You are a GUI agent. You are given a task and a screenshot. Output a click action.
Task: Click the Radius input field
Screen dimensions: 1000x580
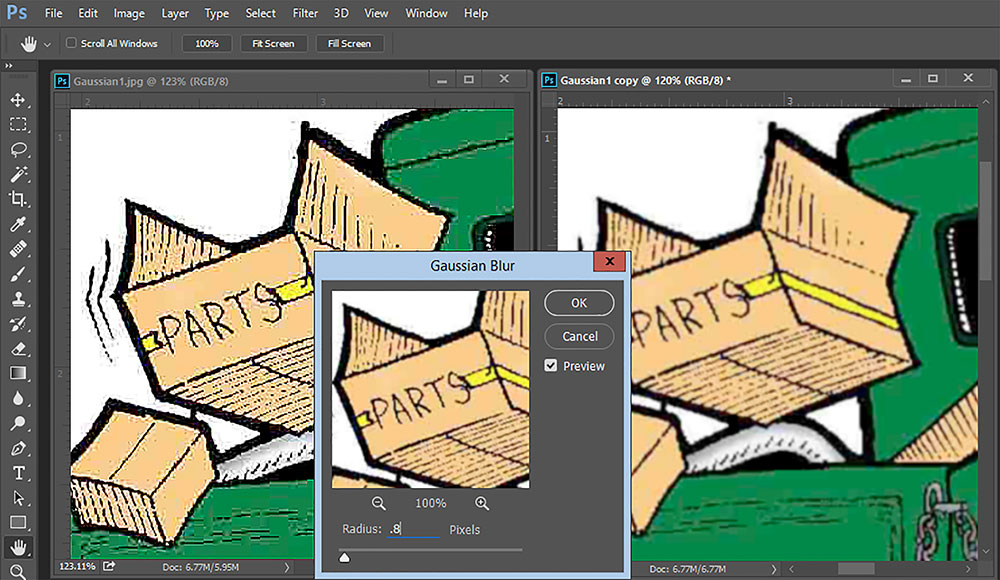click(x=413, y=529)
